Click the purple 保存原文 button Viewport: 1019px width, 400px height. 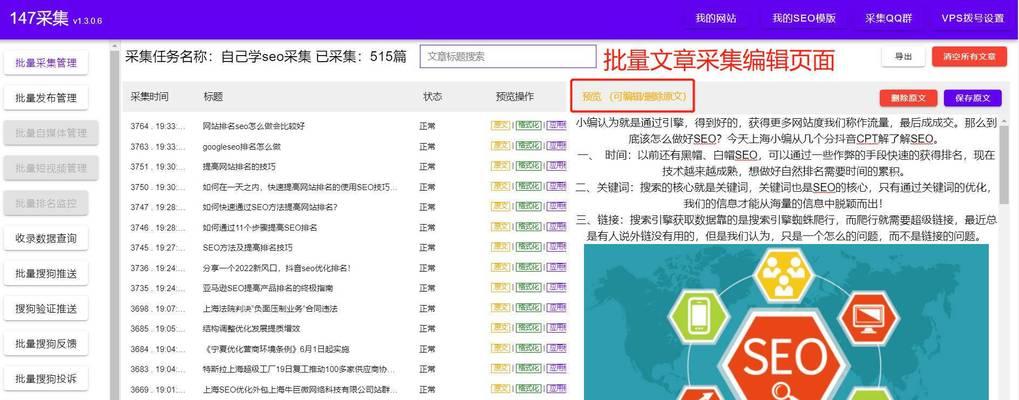(x=973, y=98)
